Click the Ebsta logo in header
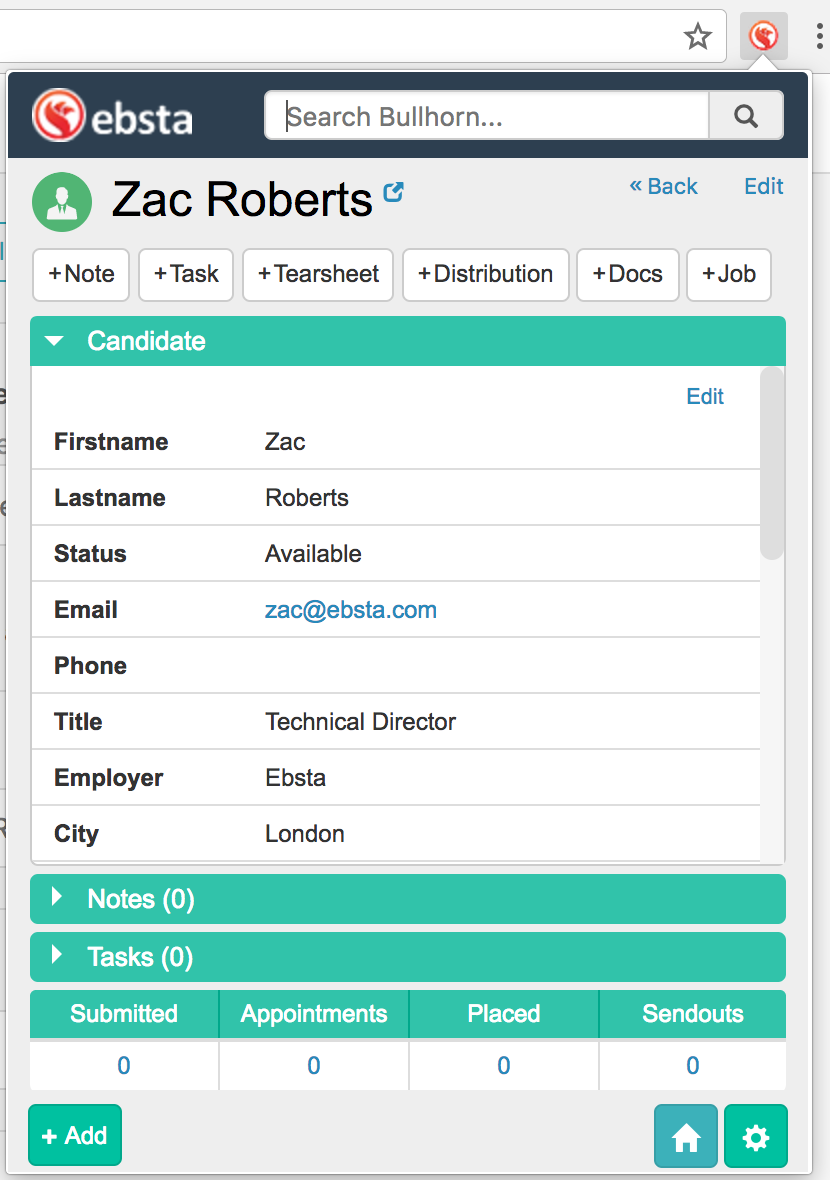This screenshot has width=830, height=1180. [112, 116]
